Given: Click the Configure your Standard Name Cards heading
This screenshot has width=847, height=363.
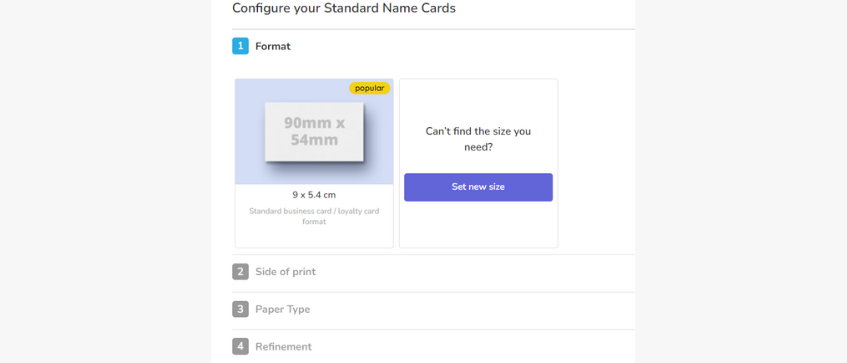Looking at the screenshot, I should tap(344, 9).
